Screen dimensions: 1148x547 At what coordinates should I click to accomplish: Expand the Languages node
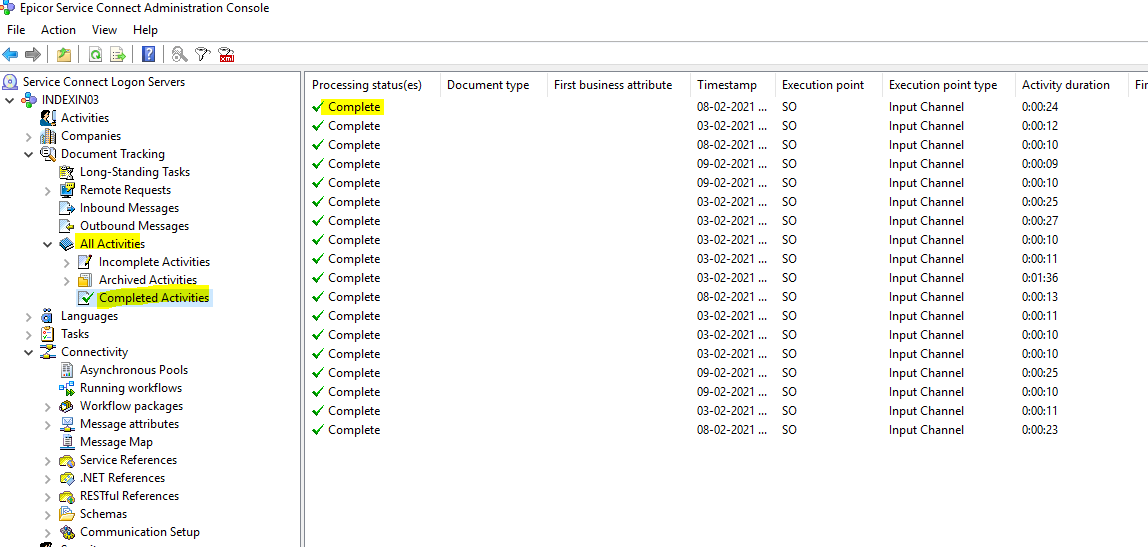pyautogui.click(x=29, y=316)
